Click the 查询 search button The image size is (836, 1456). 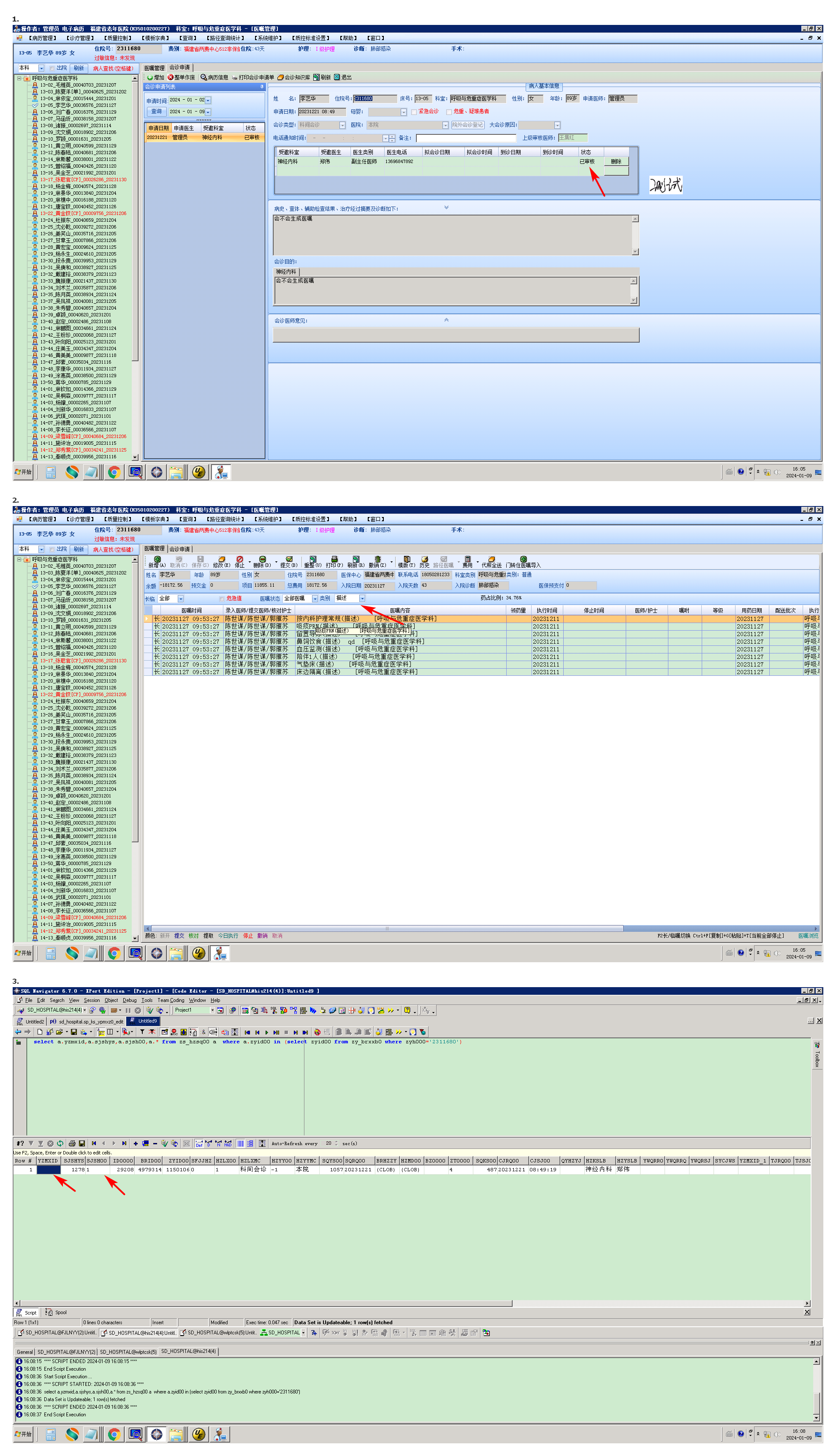(156, 112)
